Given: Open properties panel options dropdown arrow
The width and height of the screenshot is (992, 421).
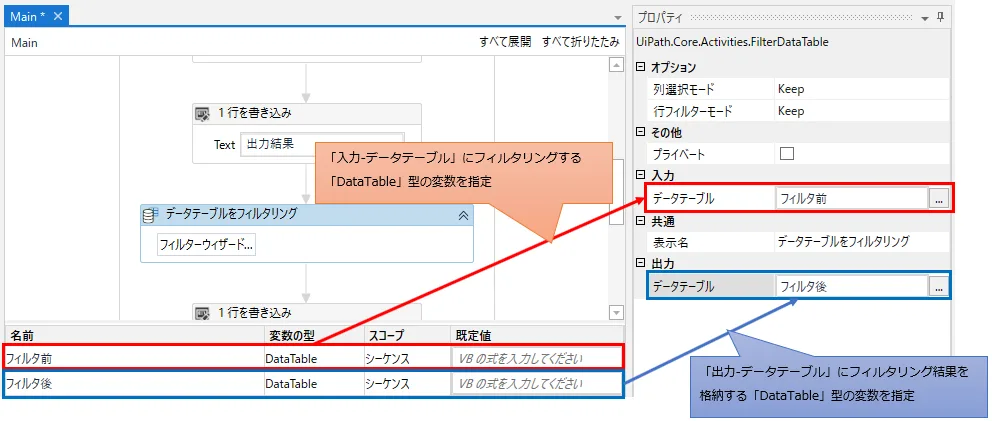Looking at the screenshot, I should 924,18.
